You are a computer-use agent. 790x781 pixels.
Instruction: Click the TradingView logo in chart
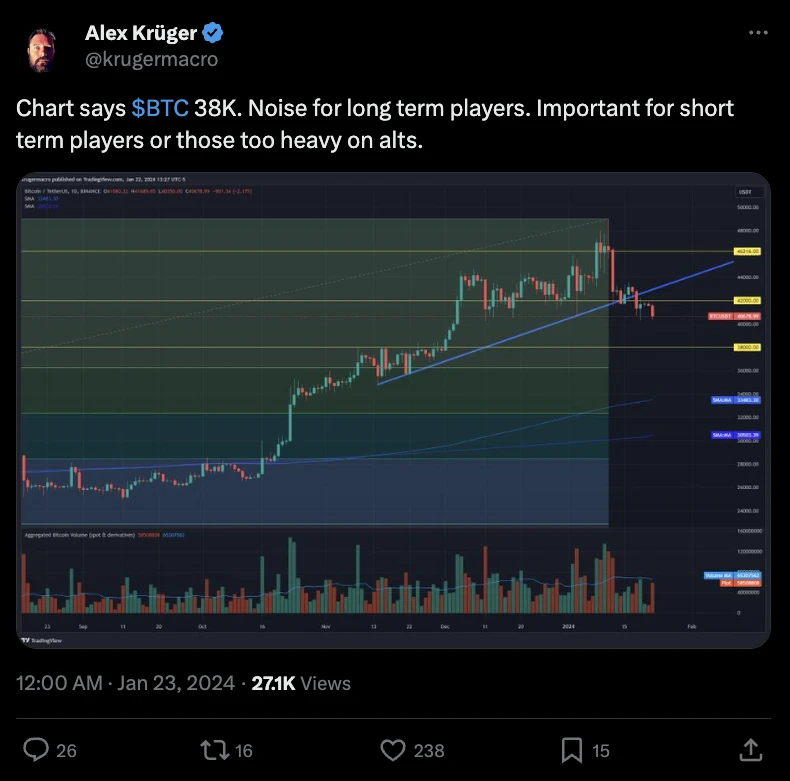pos(41,640)
